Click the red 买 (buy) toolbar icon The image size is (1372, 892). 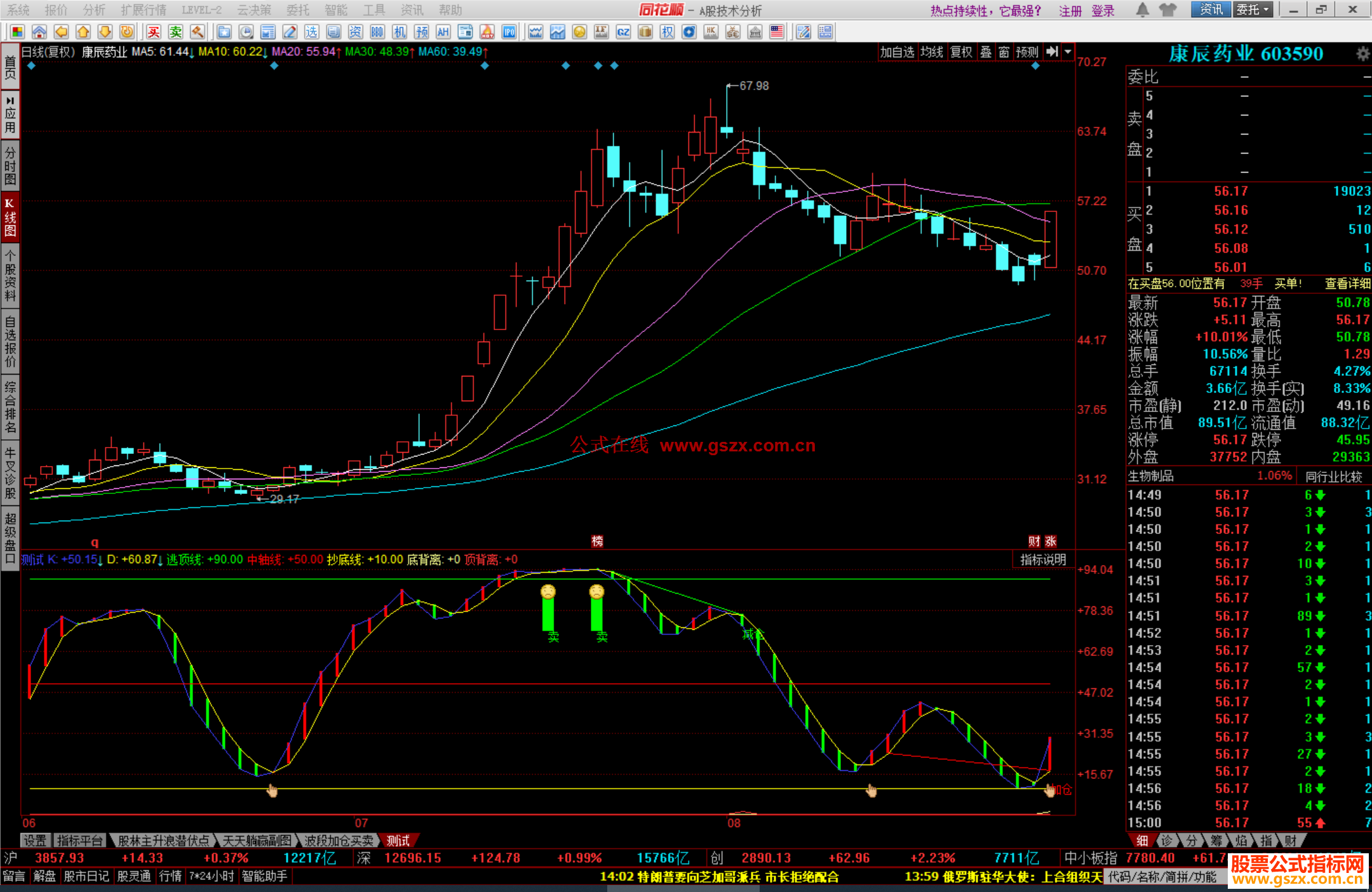click(154, 32)
